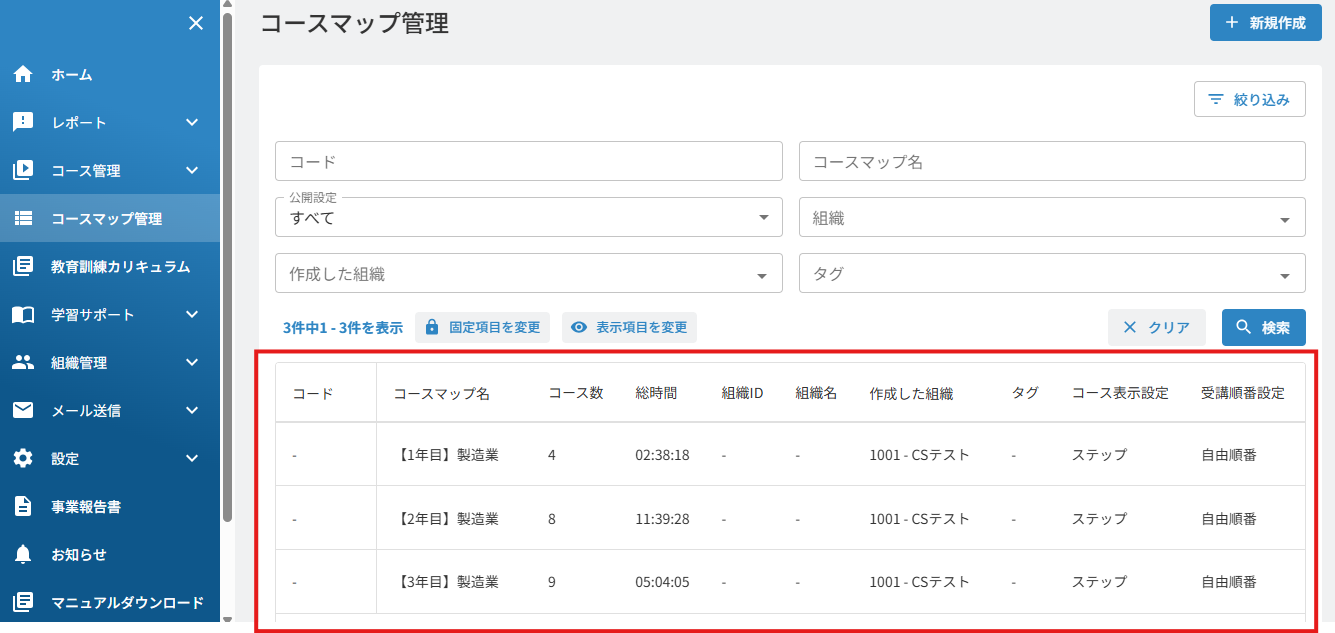Open the 事業報告書 menu item
Viewport: 1335px width, 633px height.
pos(110,507)
